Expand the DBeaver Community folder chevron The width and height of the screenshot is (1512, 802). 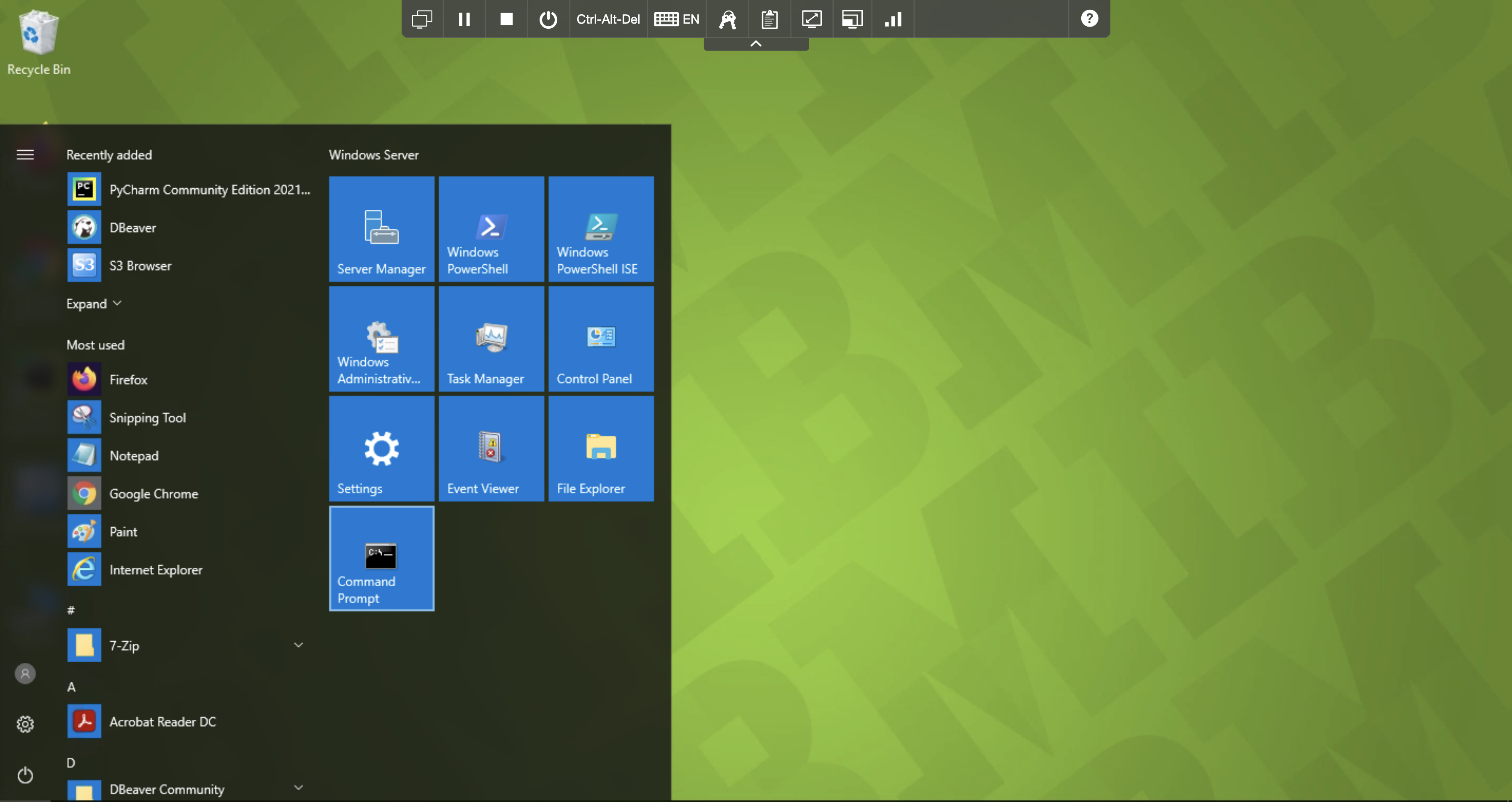click(298, 788)
